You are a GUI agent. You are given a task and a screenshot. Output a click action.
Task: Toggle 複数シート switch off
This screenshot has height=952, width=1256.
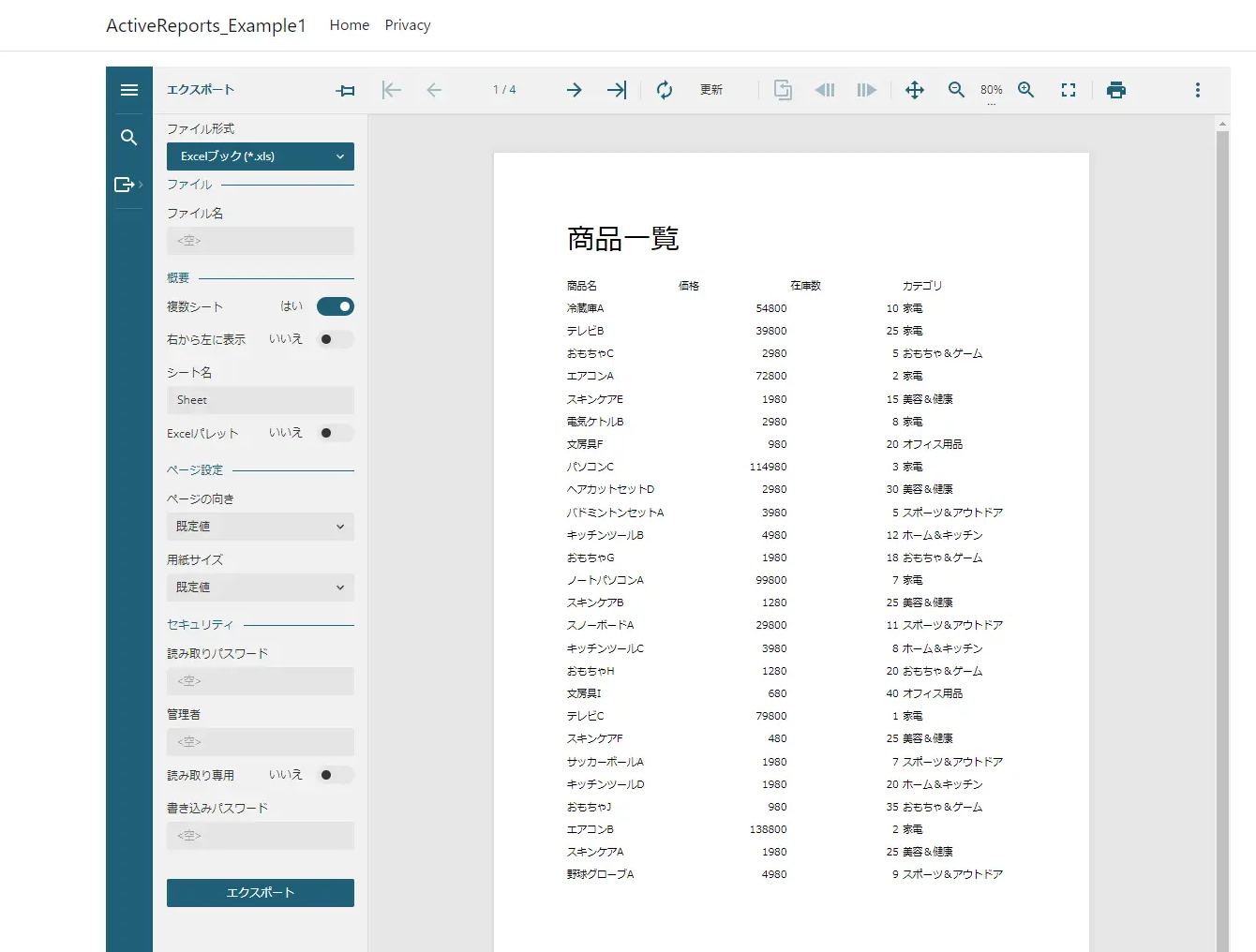[336, 306]
